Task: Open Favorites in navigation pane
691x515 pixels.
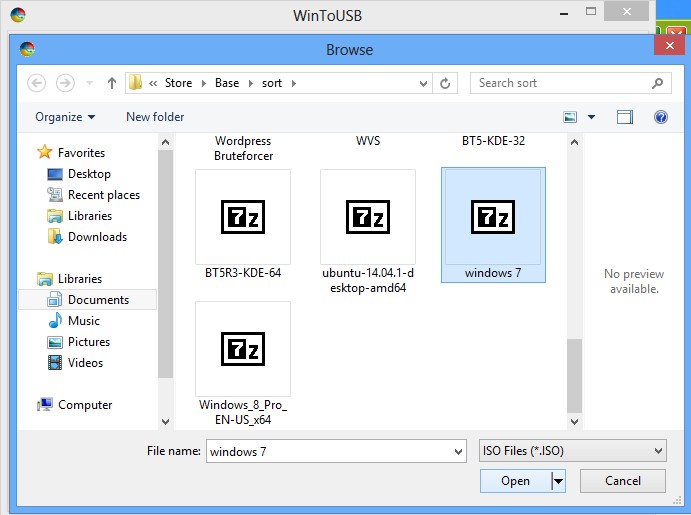Action: [82, 153]
